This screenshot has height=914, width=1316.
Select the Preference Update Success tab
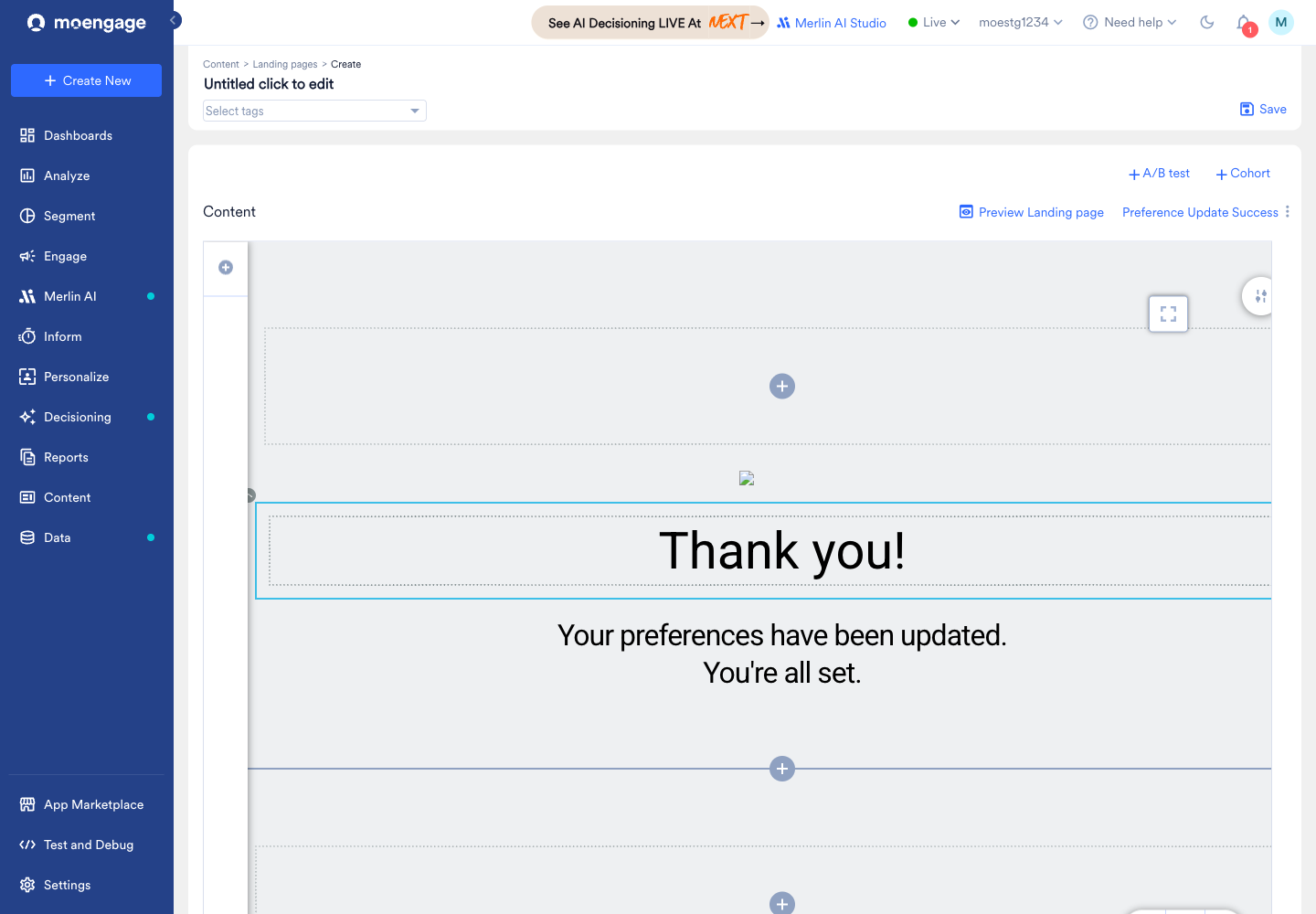point(1200,212)
